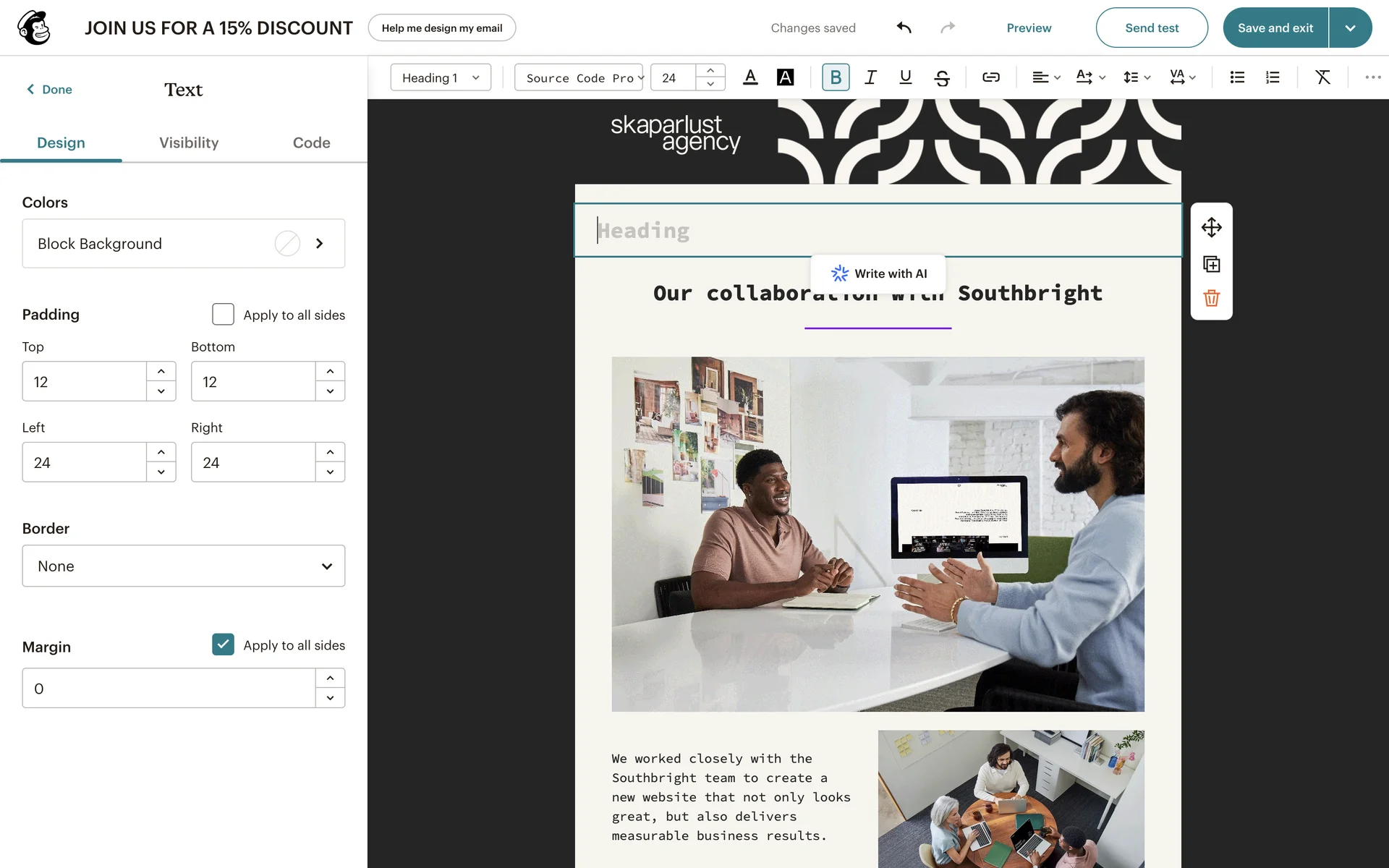Toggle bold formatting in toolbar
The width and height of the screenshot is (1389, 868).
pyautogui.click(x=836, y=77)
